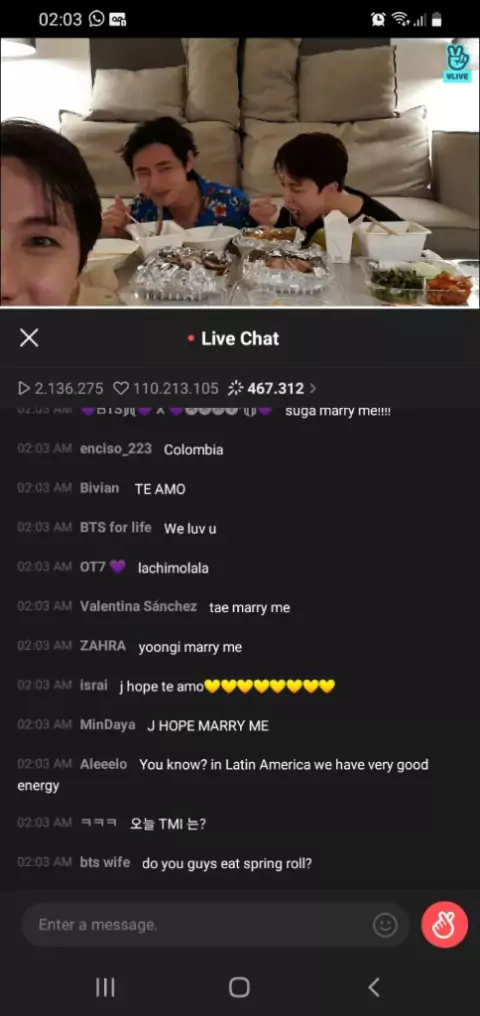Select username MinDaya in chat

[x=108, y=725]
